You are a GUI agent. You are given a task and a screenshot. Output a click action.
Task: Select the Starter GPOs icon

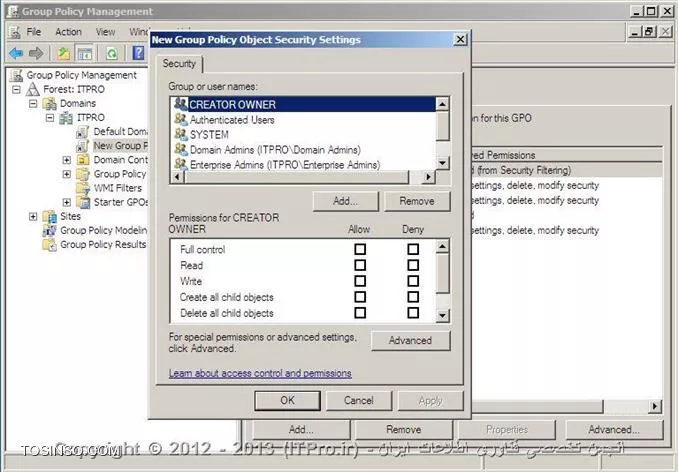point(83,202)
